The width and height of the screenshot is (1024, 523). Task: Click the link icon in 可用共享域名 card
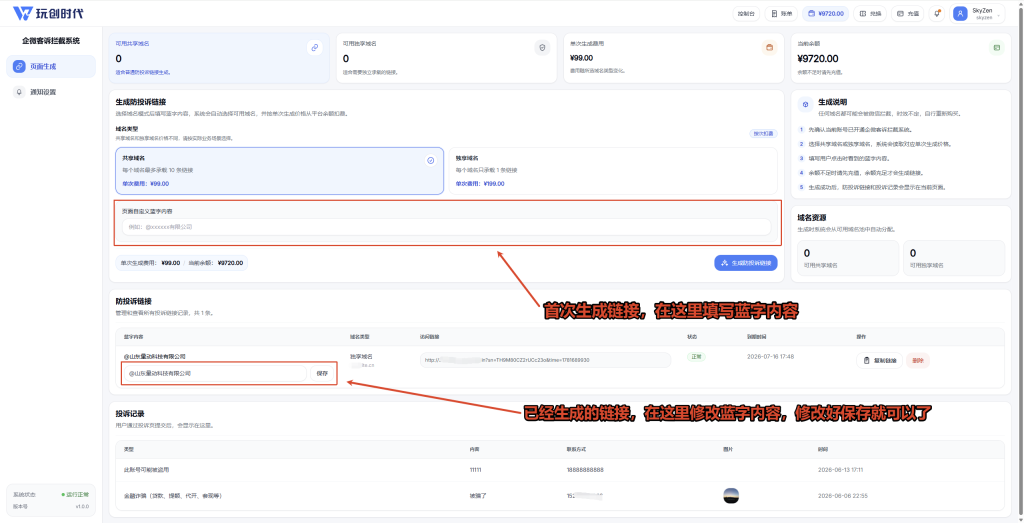pos(315,48)
